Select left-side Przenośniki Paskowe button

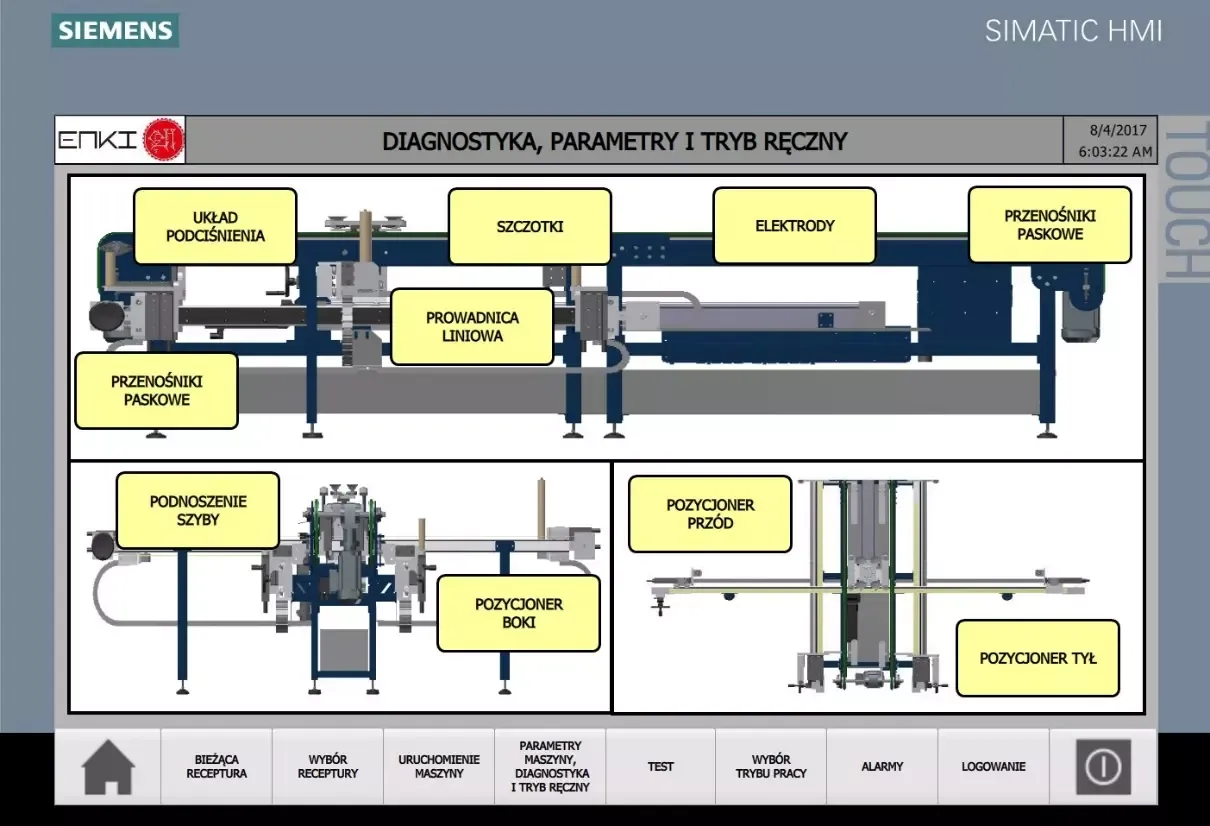[157, 390]
